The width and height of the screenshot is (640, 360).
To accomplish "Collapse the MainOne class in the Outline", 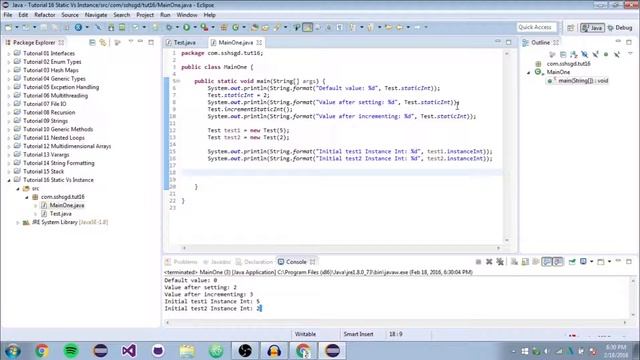I will 529,72.
